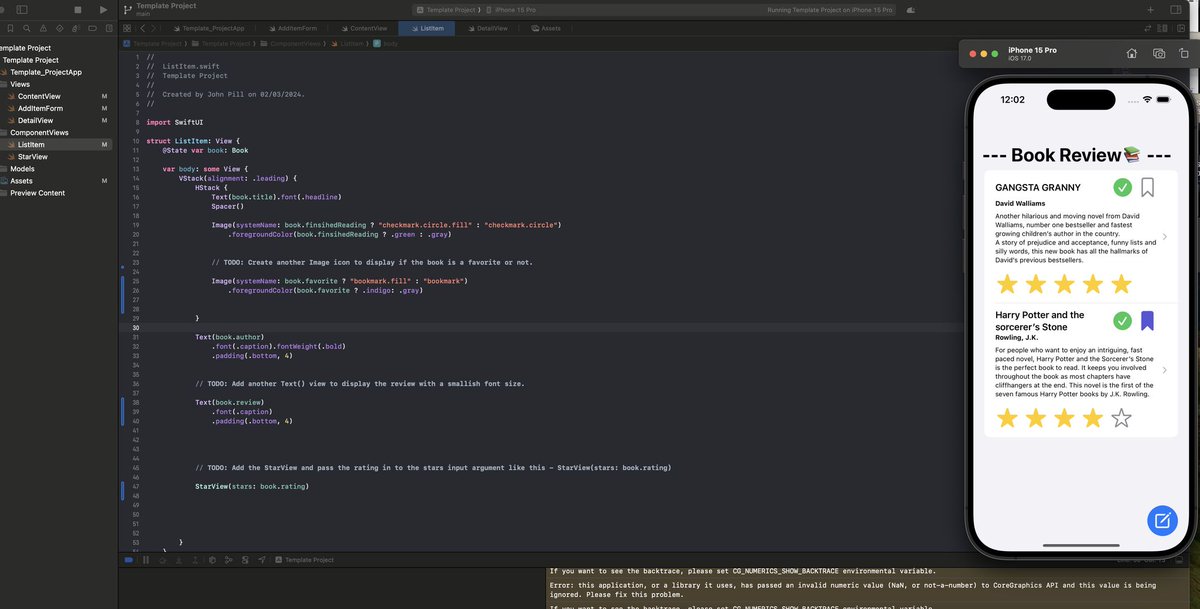Collapse the ComponentViews group
The height and width of the screenshot is (609, 1200).
coord(39,132)
